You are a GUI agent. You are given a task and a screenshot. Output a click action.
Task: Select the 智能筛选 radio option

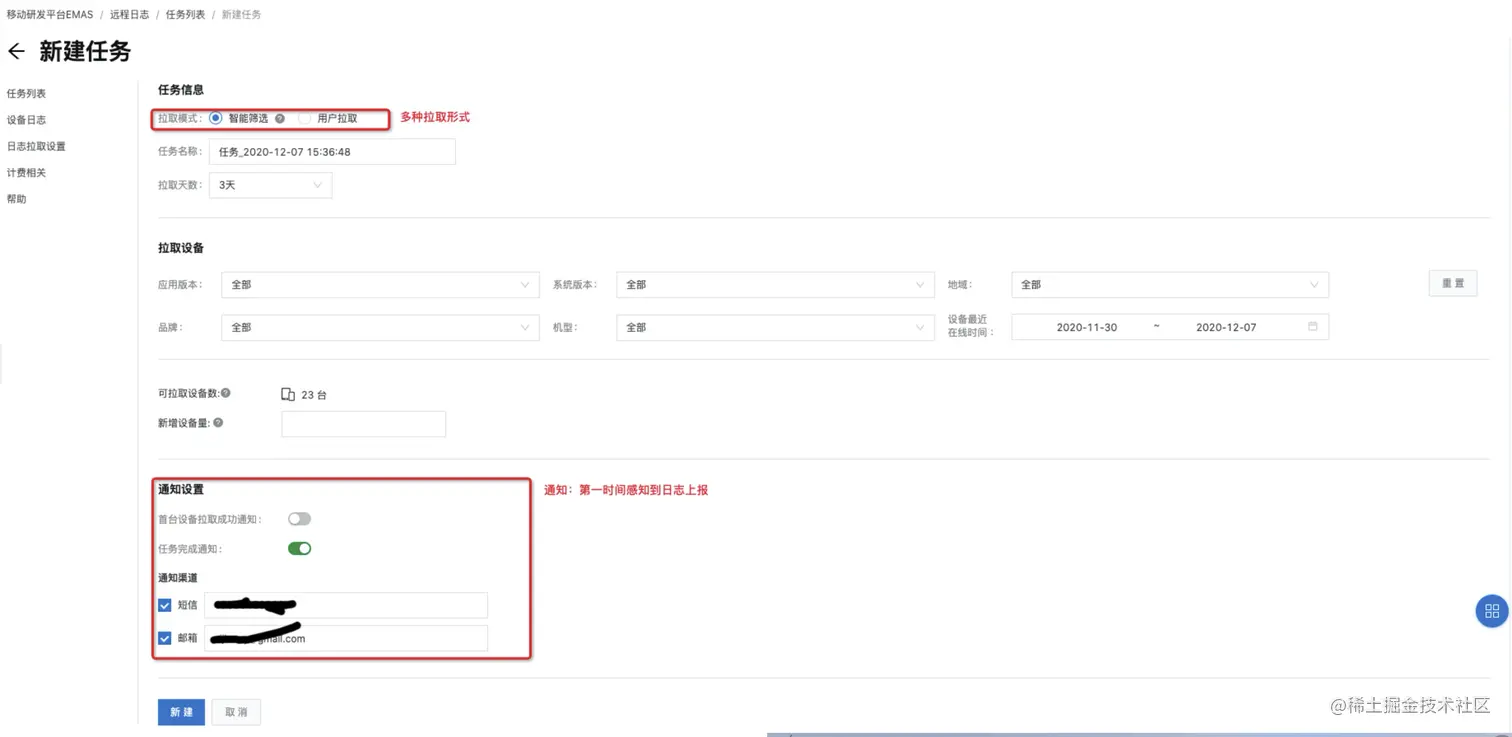pyautogui.click(x=216, y=118)
